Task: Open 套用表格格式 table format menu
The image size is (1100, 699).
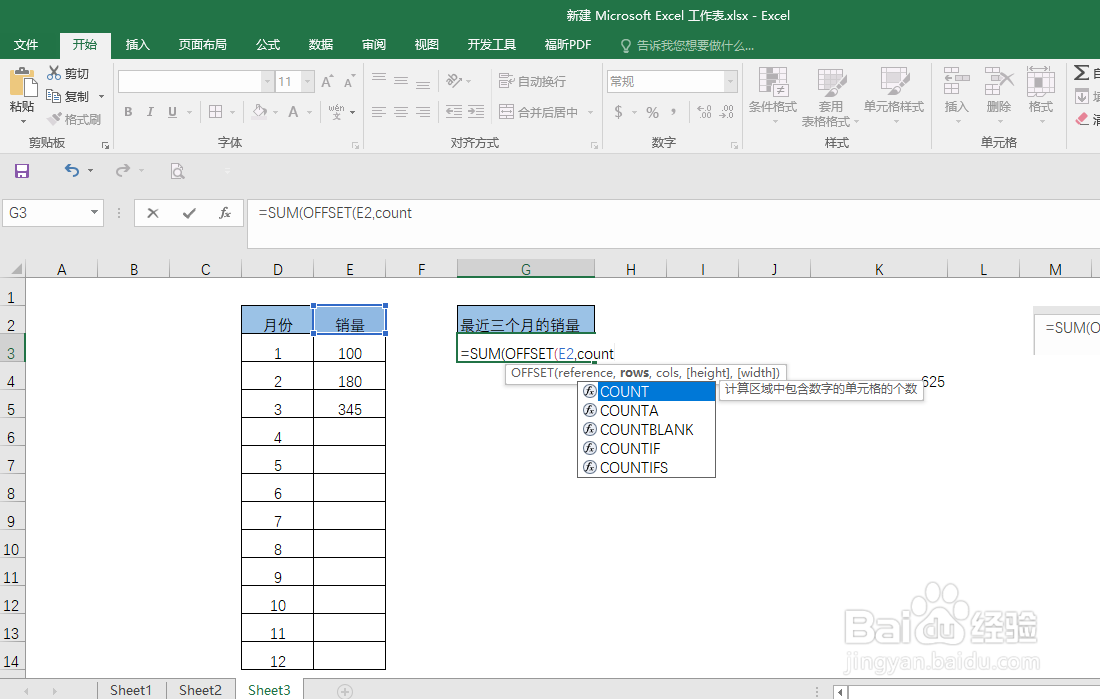Action: tap(831, 98)
